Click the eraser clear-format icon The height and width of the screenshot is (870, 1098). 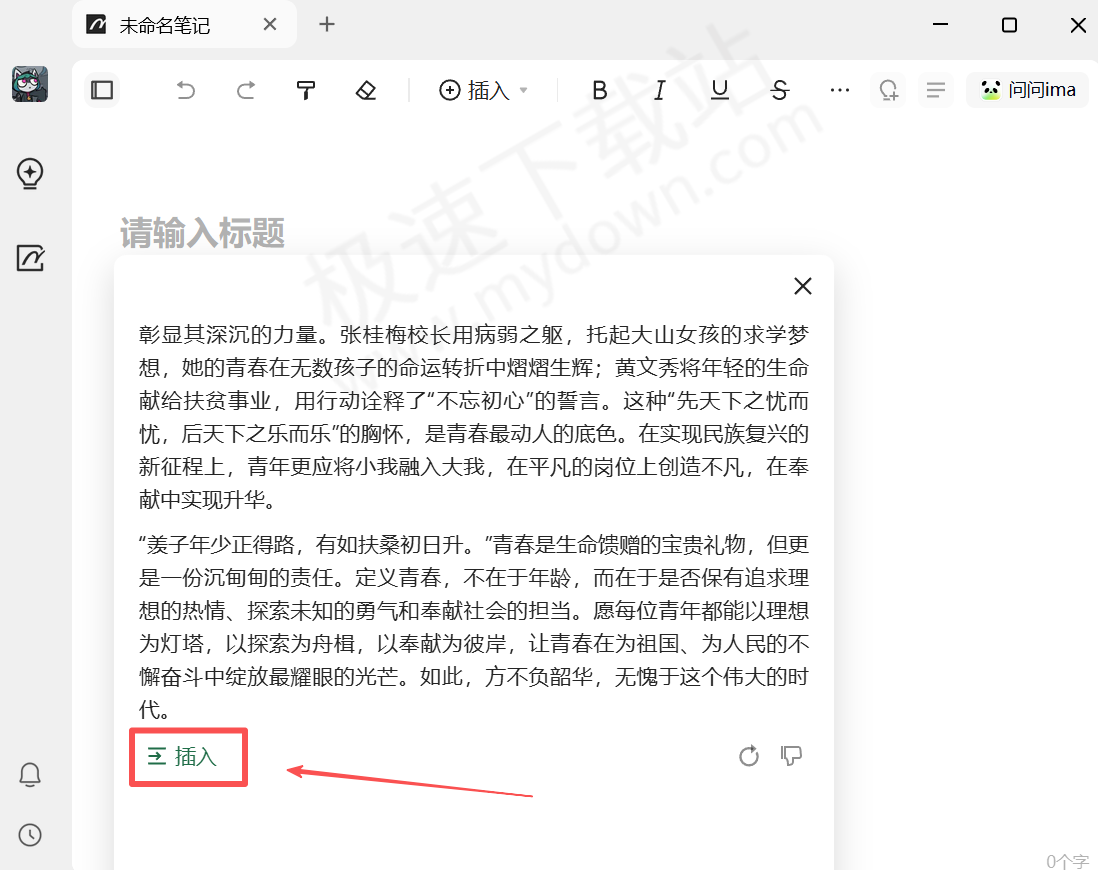click(366, 91)
